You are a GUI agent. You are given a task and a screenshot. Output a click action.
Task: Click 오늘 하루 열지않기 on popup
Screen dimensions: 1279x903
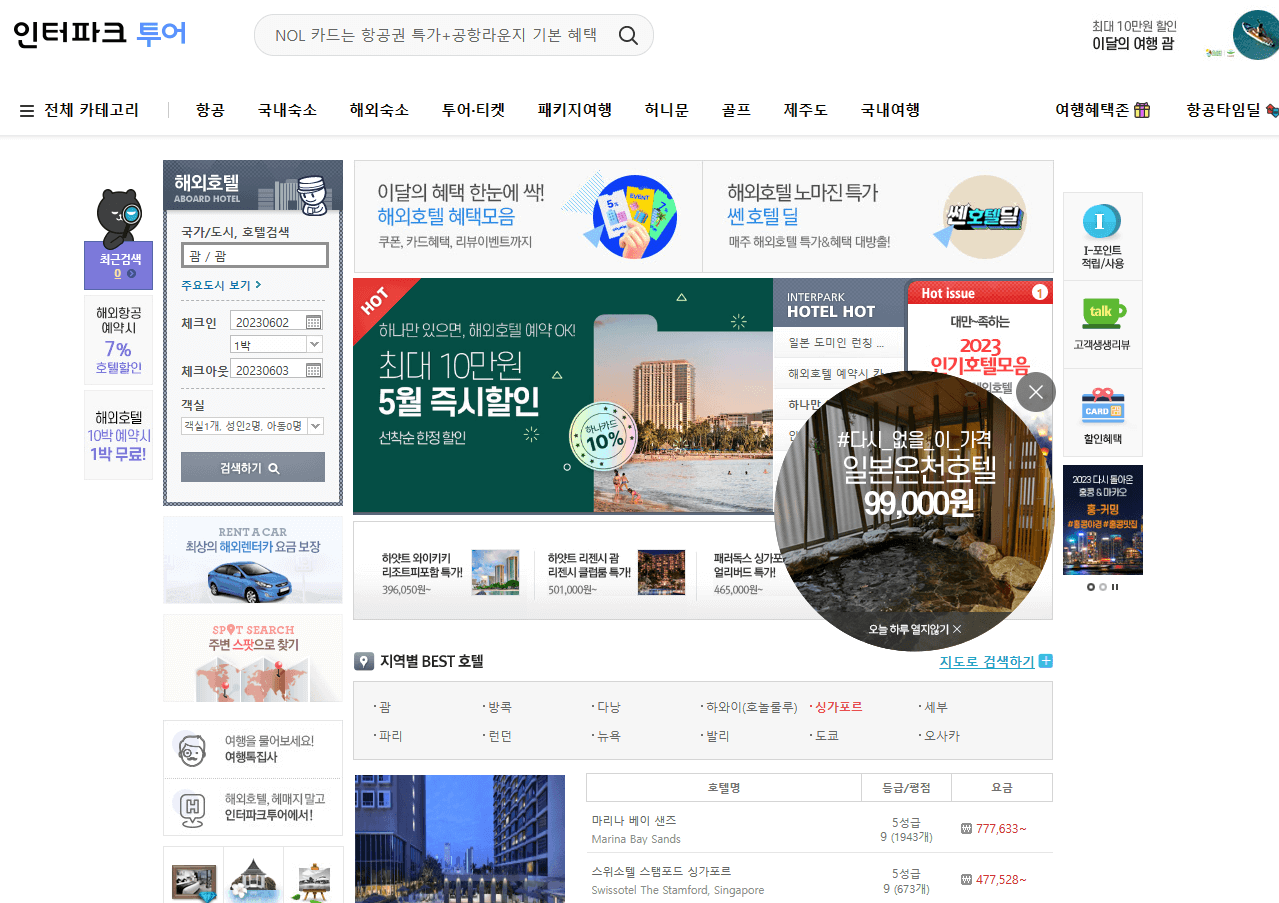[915, 629]
